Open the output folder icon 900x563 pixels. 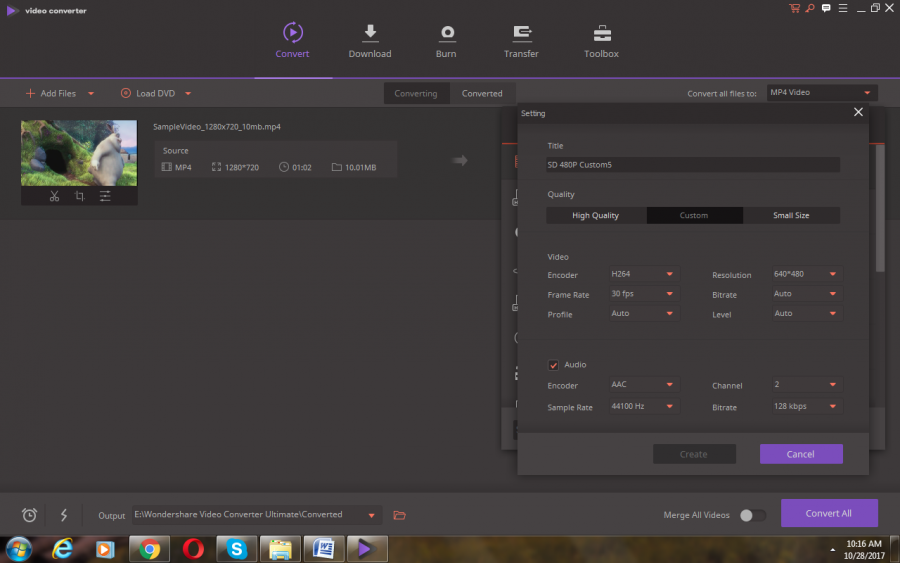[399, 515]
